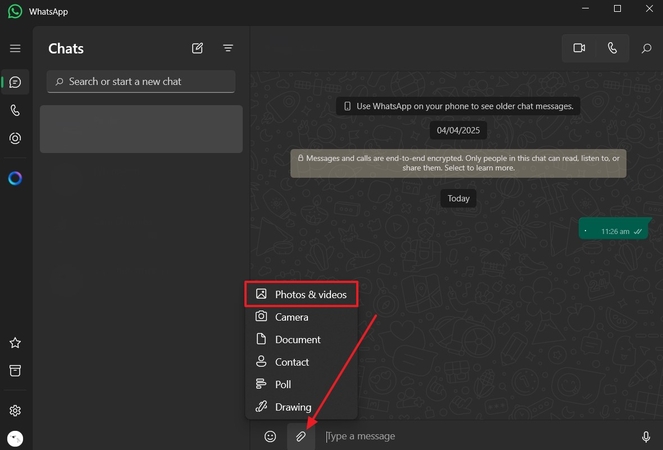Open the profile picture avatar

[15, 439]
